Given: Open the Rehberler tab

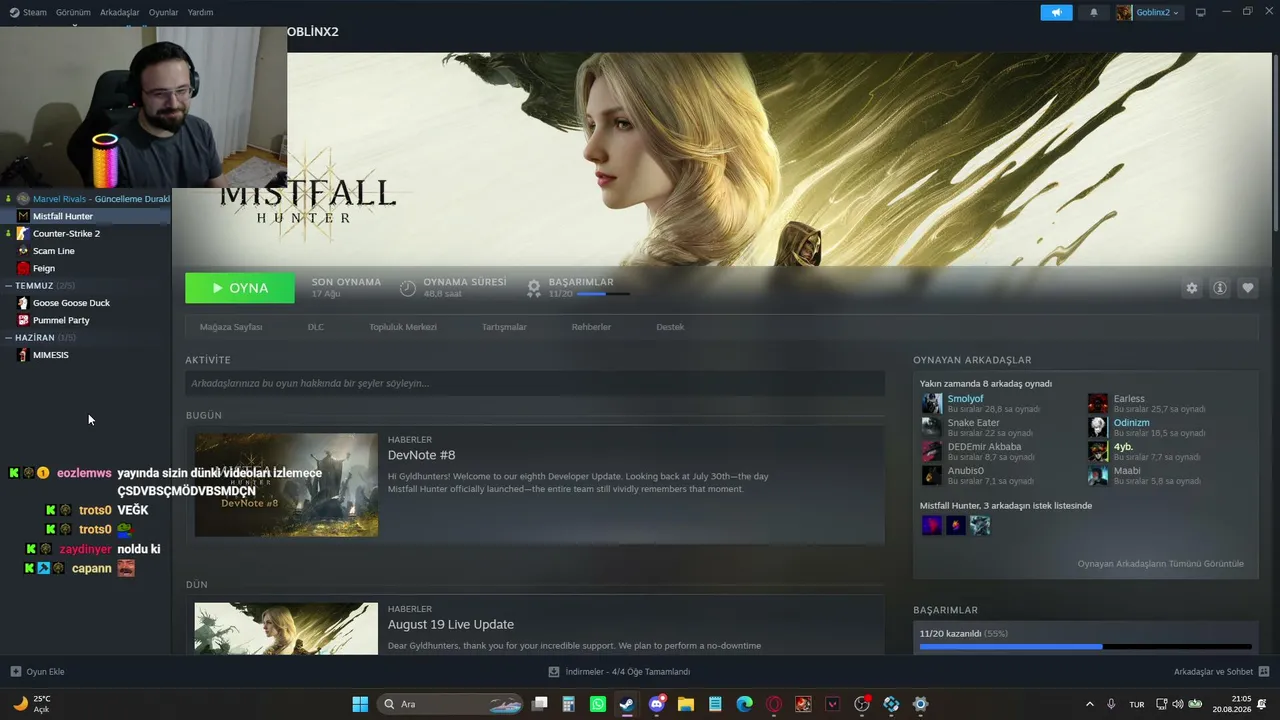Looking at the screenshot, I should (591, 327).
